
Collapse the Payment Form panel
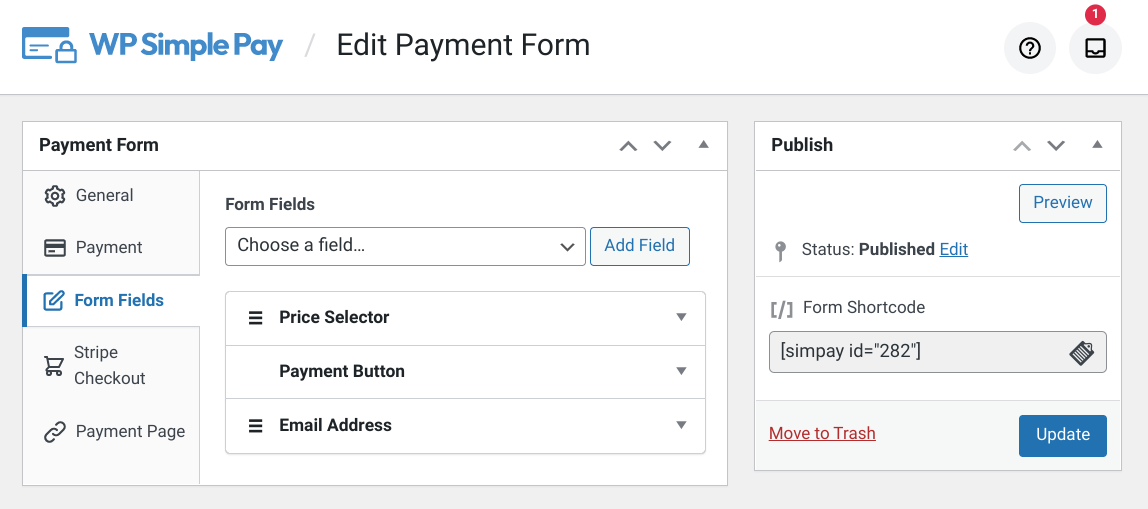click(704, 144)
